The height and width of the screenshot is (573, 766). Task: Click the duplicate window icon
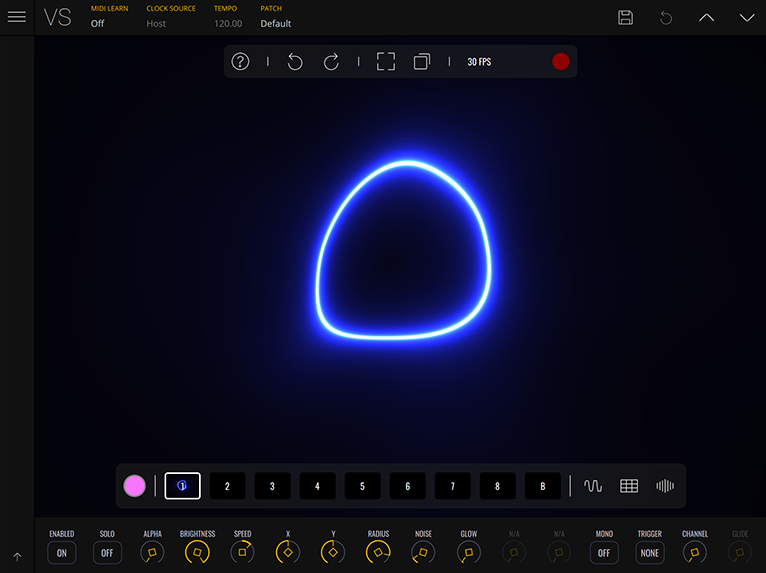[x=422, y=62]
